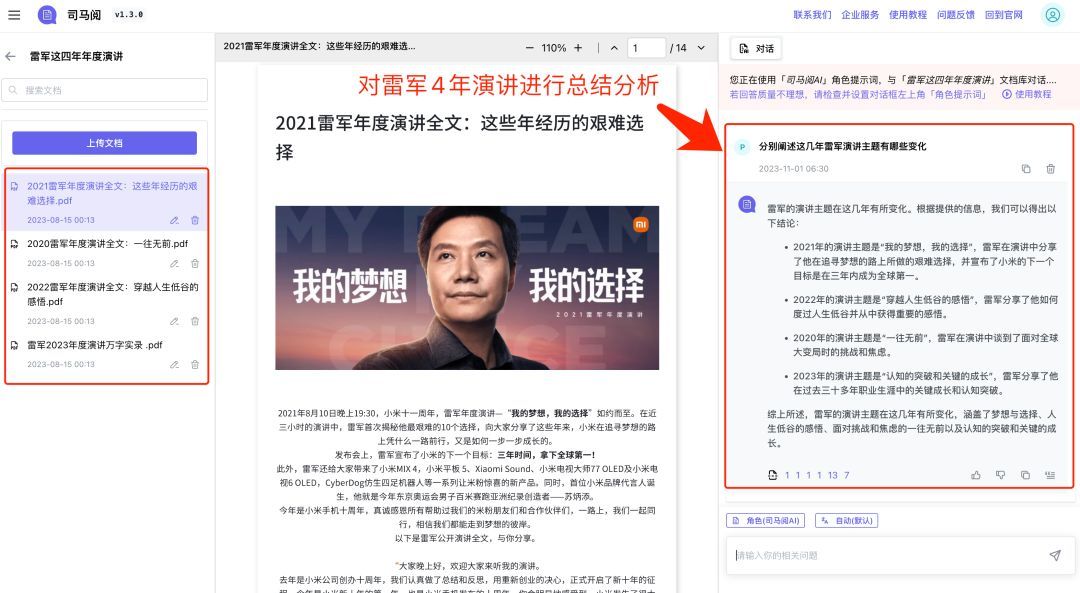
Task: Open 问题反馈 in top navigation
Action: pos(955,14)
